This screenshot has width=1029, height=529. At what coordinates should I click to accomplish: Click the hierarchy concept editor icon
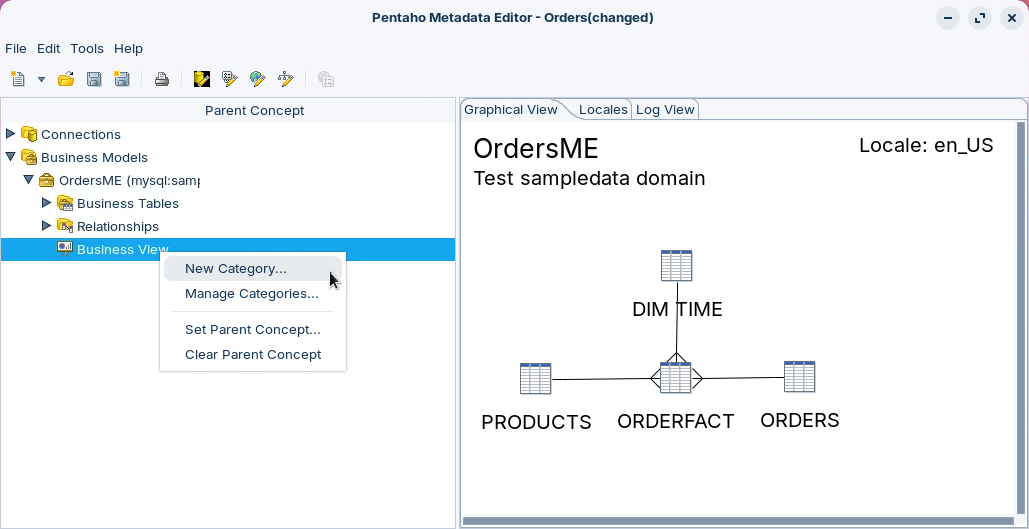click(x=286, y=79)
